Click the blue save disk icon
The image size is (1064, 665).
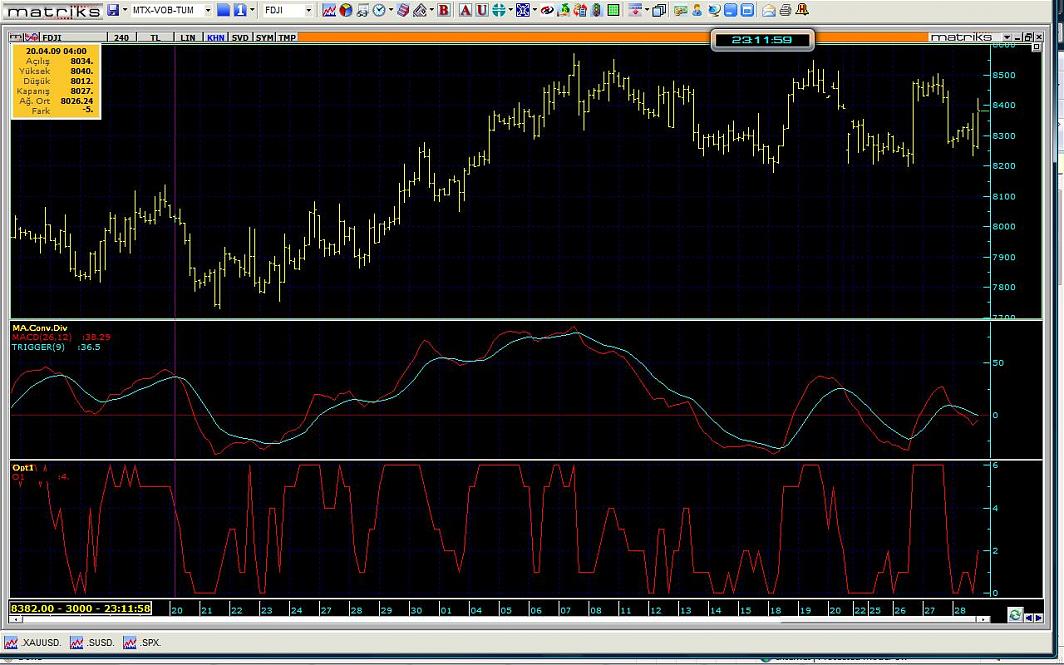113,10
